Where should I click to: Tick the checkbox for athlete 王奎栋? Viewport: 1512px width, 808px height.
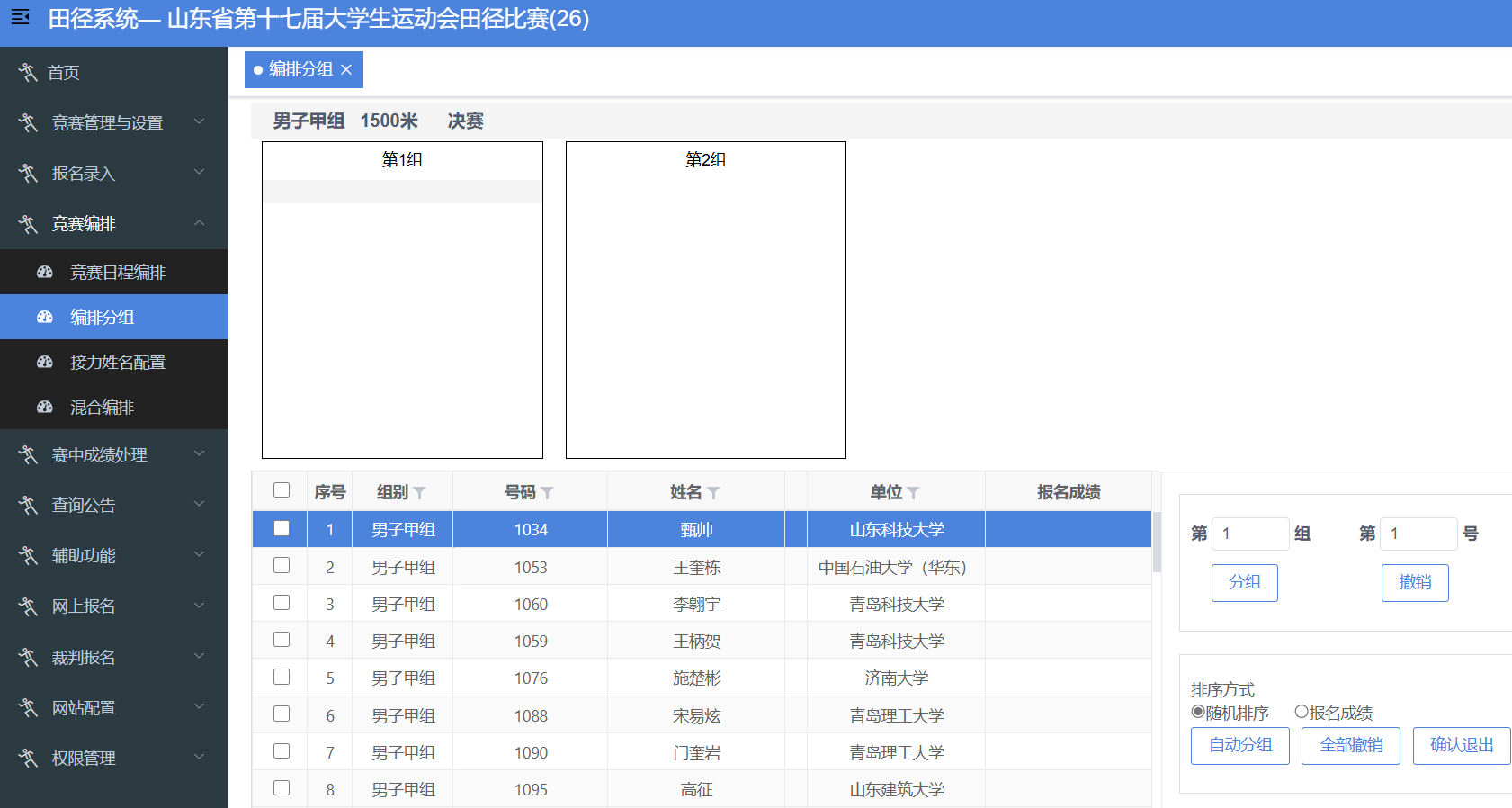click(x=282, y=565)
